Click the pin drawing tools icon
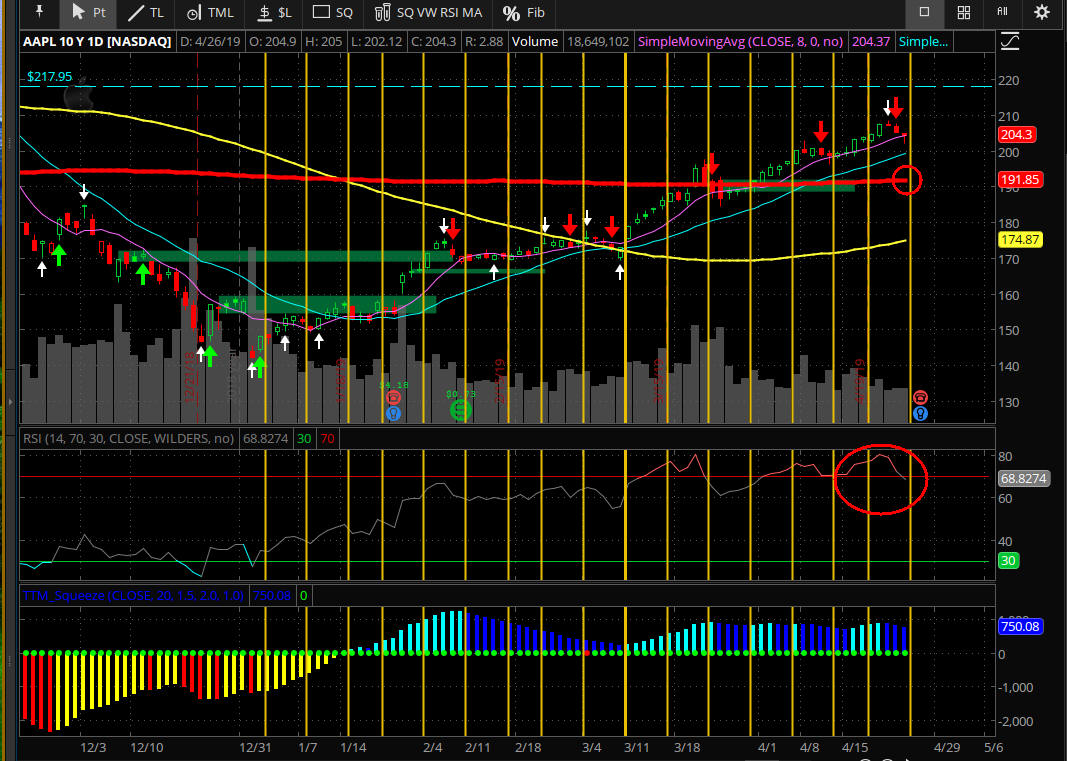 pyautogui.click(x=39, y=13)
